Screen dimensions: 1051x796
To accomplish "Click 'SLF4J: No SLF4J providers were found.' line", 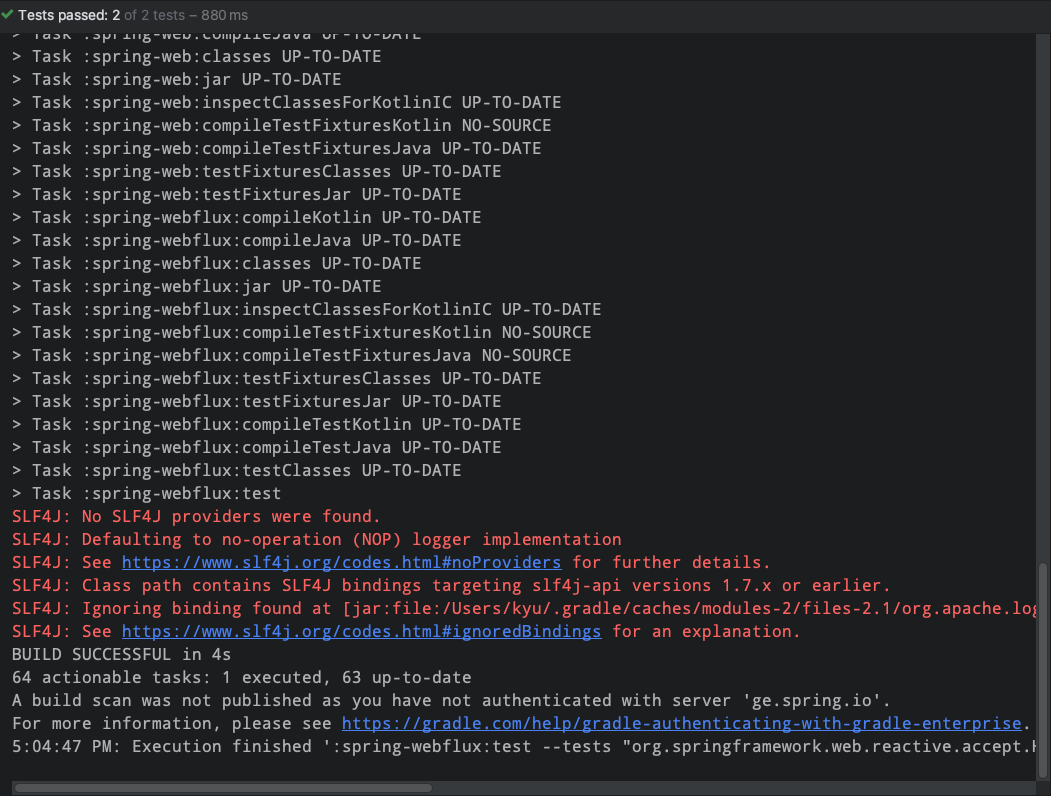I will click(196, 517).
